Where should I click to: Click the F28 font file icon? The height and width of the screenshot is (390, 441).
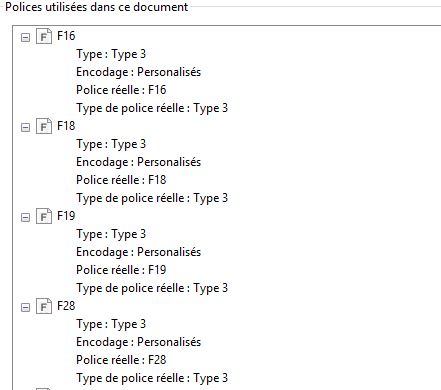coord(44,306)
